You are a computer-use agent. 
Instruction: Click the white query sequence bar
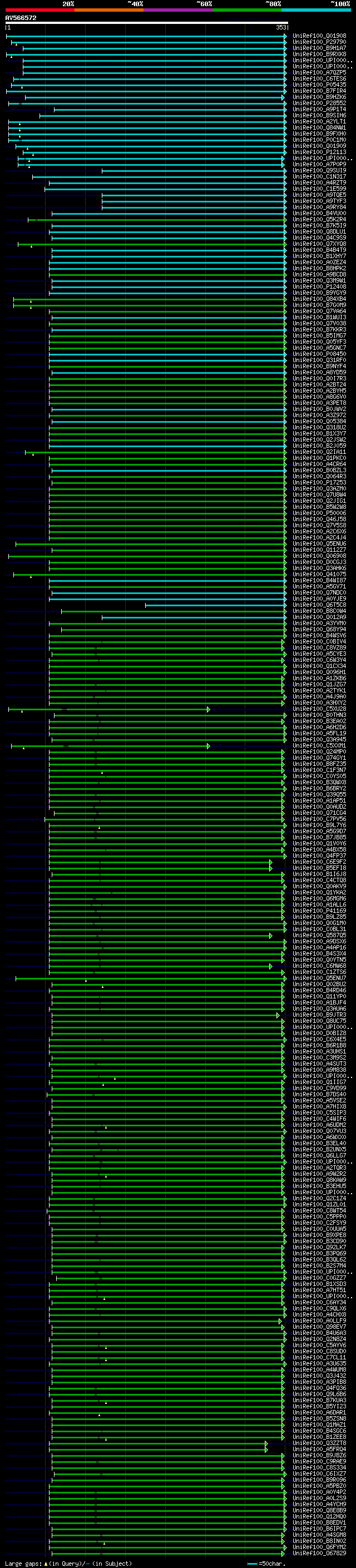[x=147, y=22]
